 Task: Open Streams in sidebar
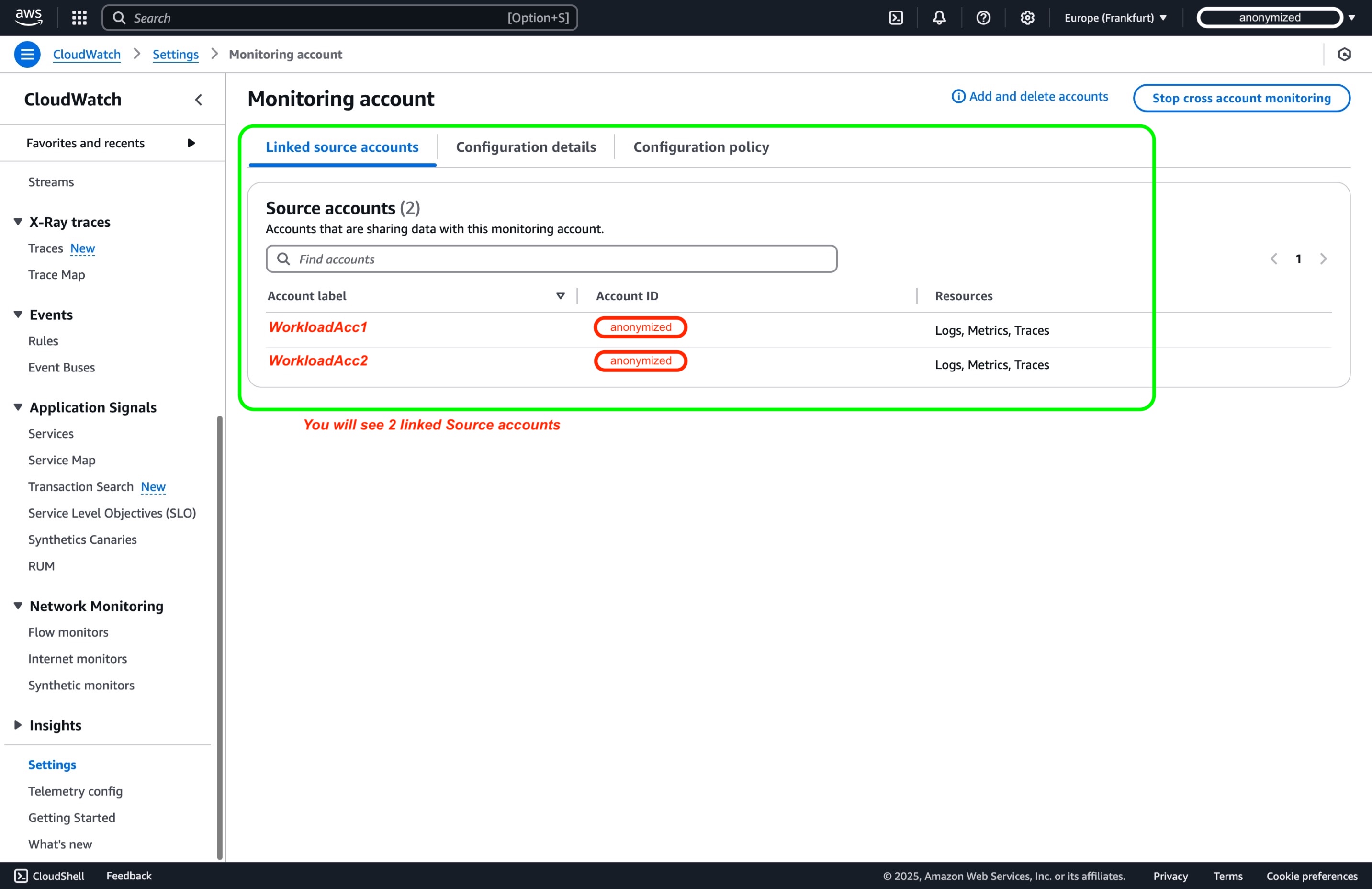click(x=51, y=181)
